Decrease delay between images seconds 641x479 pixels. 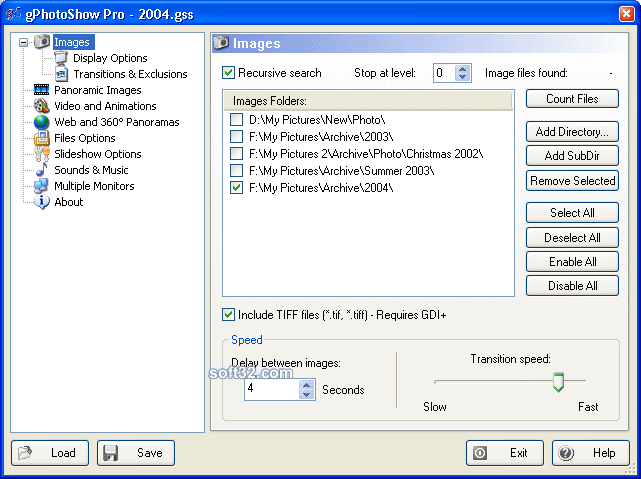point(307,394)
